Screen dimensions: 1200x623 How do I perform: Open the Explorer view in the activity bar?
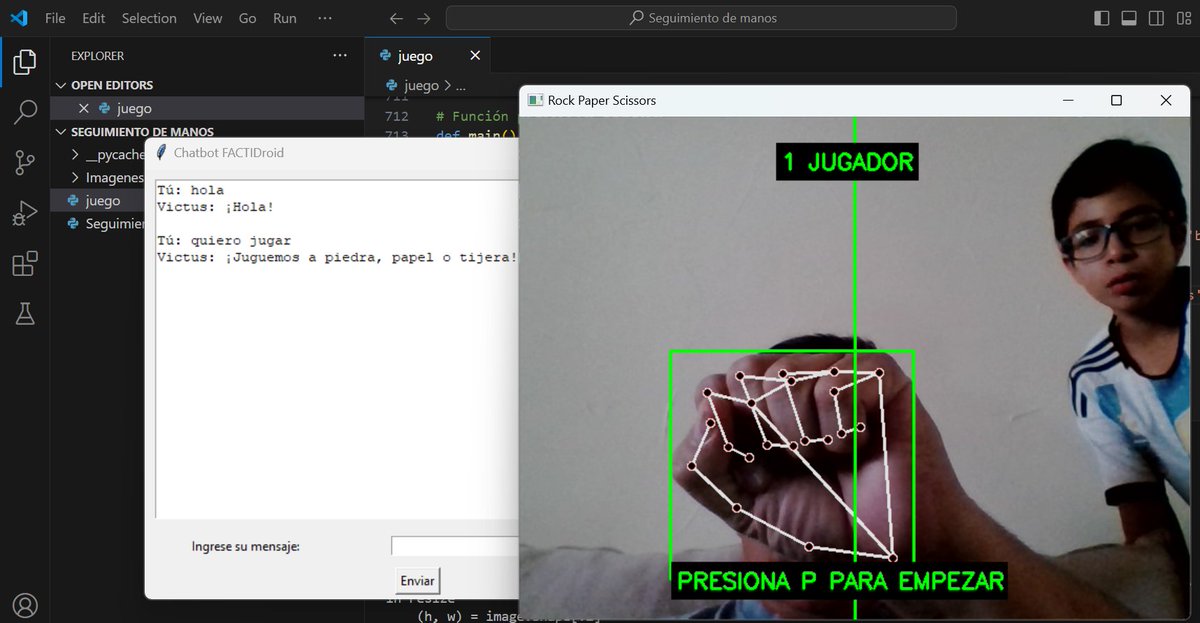point(25,63)
